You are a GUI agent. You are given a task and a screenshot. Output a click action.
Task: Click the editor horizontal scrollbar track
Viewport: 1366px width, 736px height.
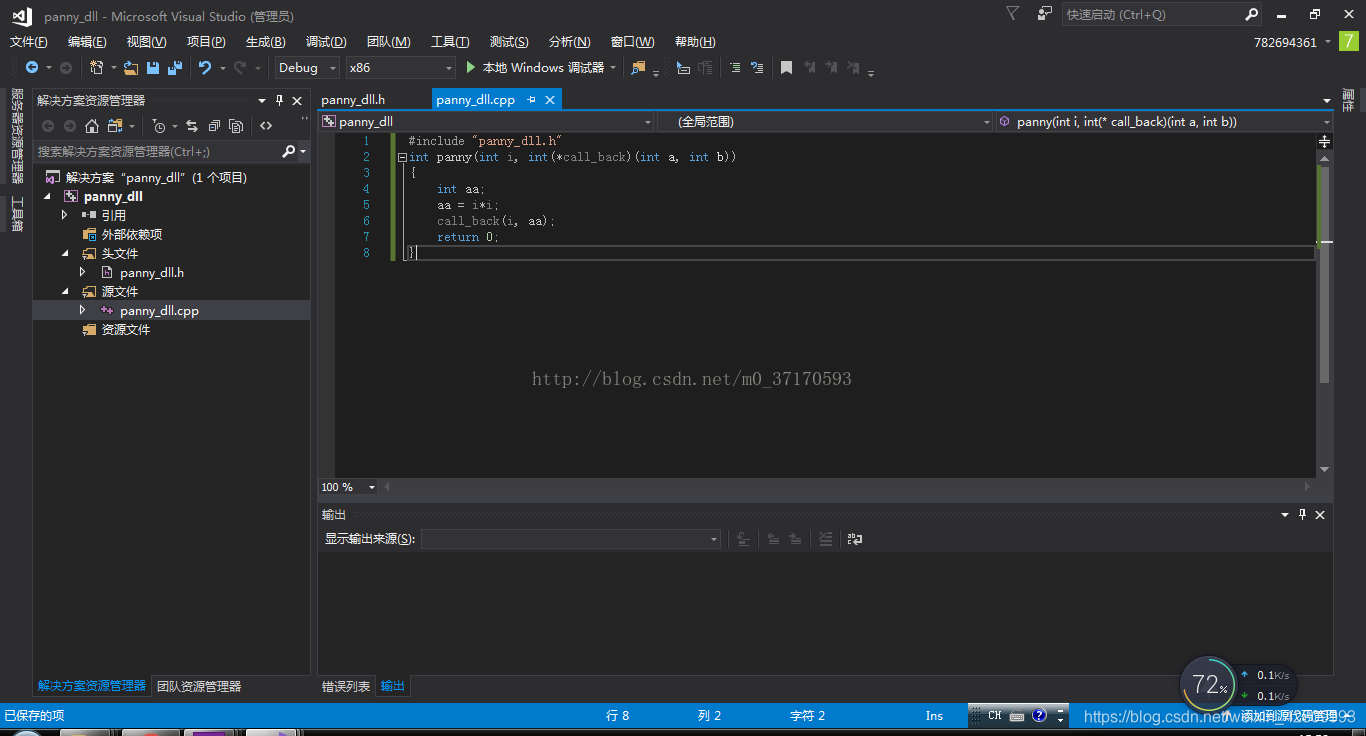pos(849,487)
